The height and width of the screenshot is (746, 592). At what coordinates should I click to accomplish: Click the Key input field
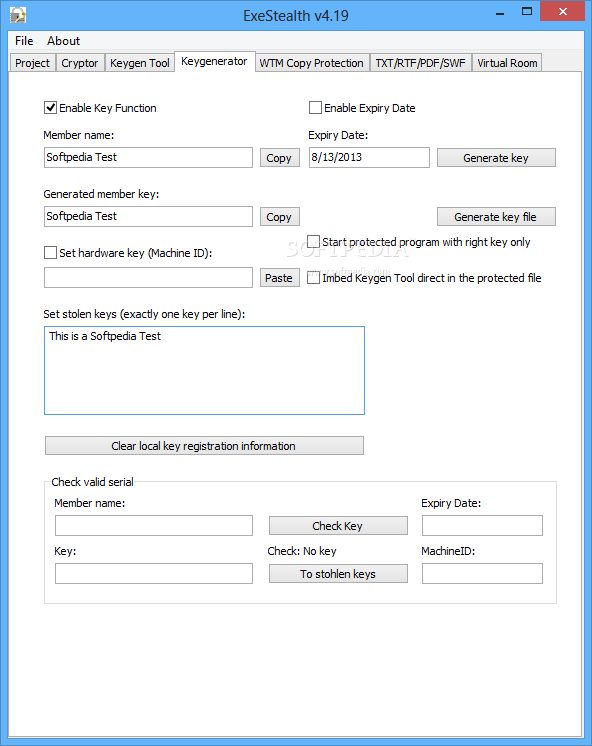154,574
